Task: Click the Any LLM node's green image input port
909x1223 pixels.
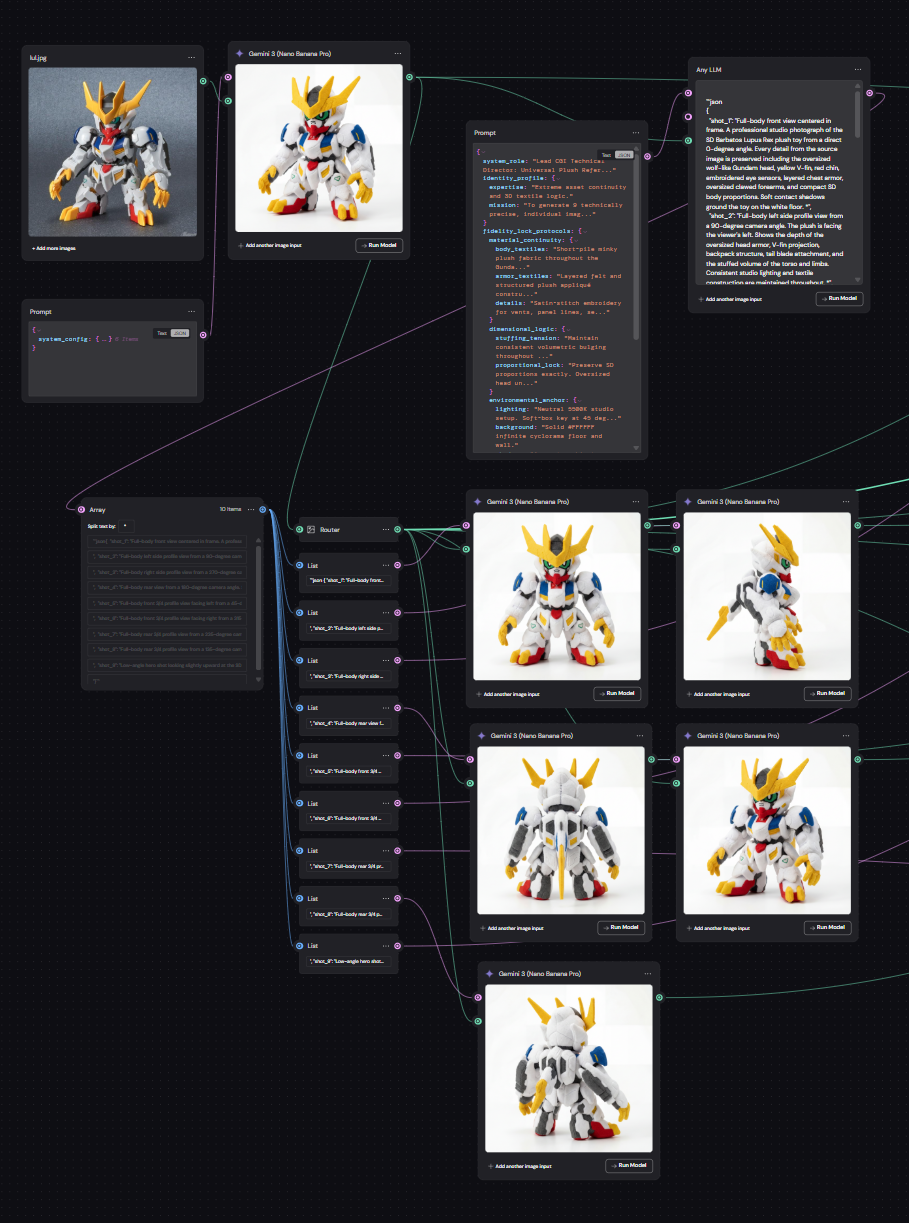Action: click(689, 141)
